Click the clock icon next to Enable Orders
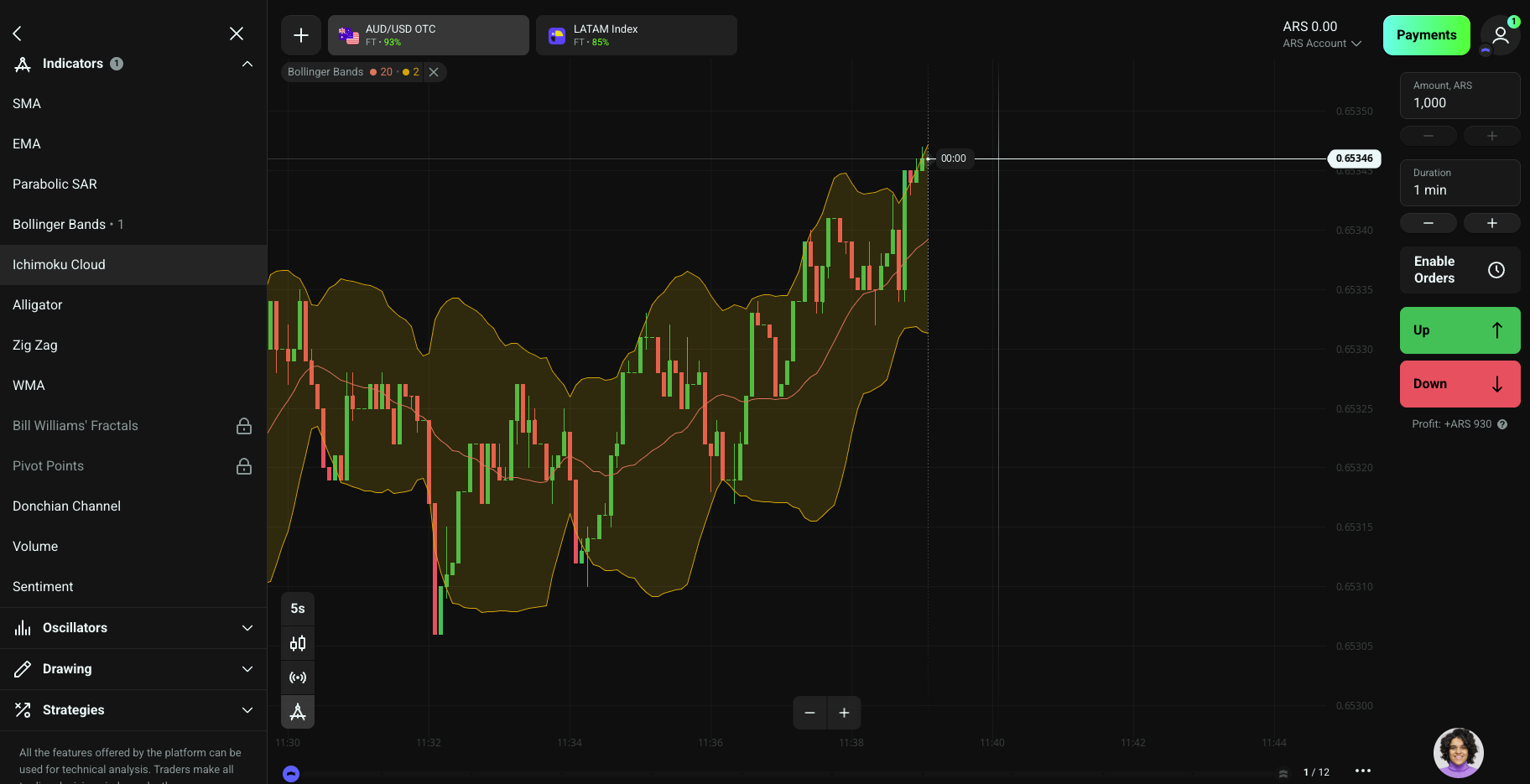The image size is (1530, 784). point(1496,270)
